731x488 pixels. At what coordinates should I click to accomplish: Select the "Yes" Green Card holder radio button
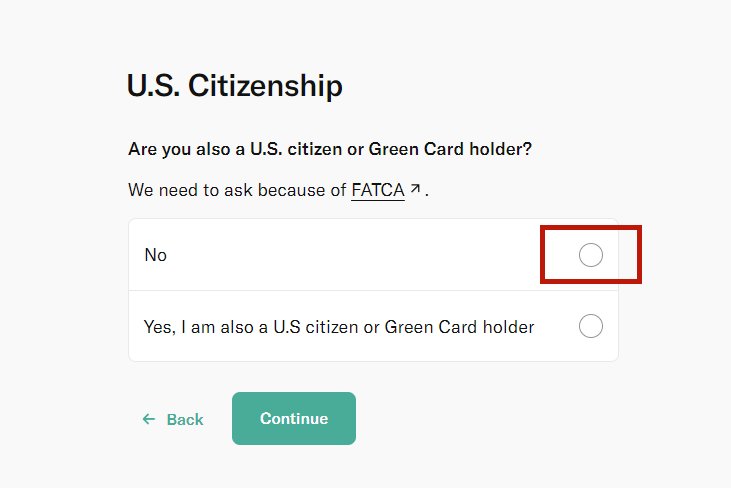tap(591, 326)
